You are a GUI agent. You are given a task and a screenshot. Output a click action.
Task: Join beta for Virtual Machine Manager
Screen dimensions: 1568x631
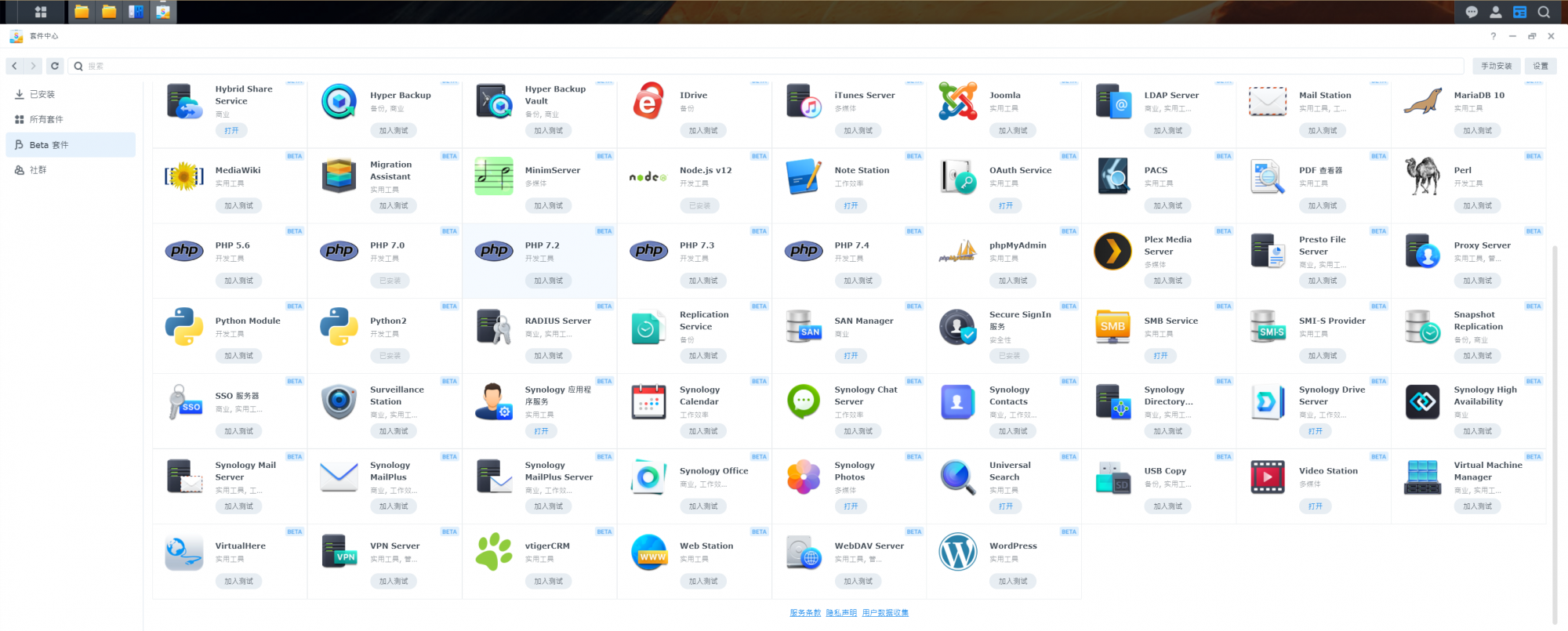(1477, 506)
